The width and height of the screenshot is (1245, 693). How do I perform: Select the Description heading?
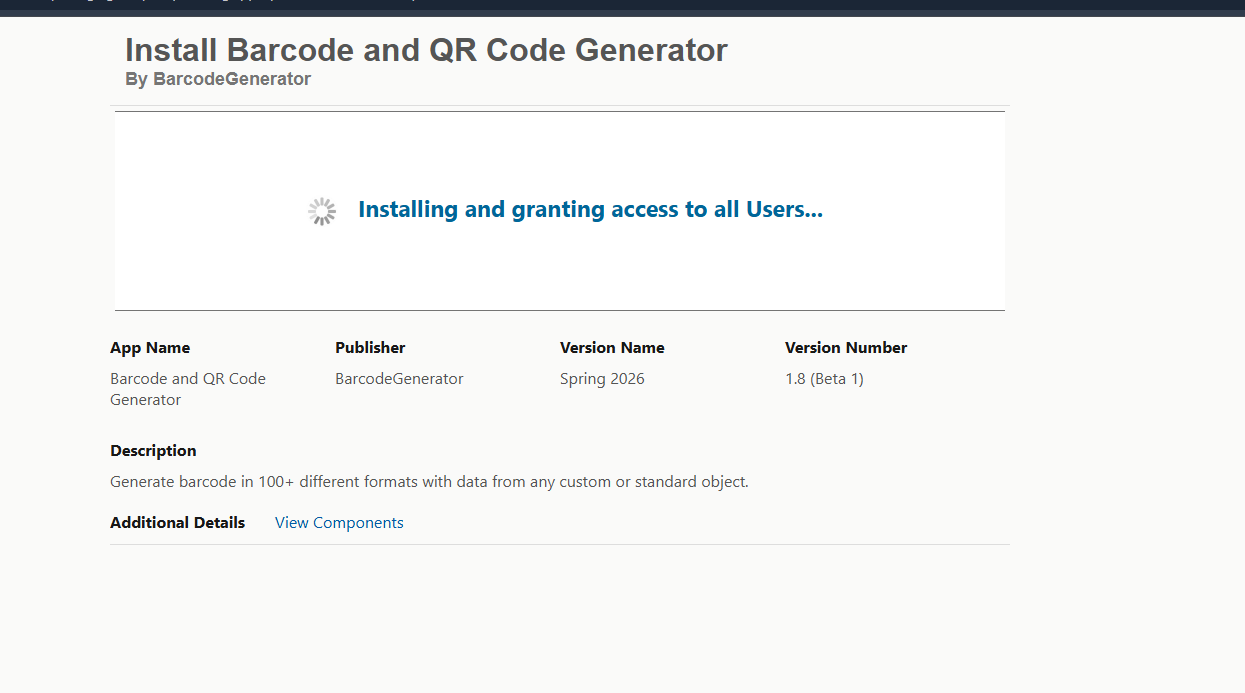pos(153,451)
